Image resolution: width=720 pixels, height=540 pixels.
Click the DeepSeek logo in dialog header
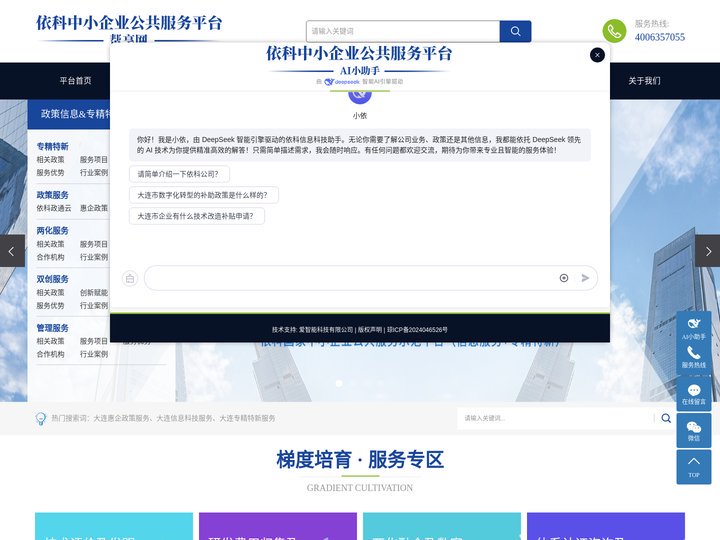tap(342, 82)
